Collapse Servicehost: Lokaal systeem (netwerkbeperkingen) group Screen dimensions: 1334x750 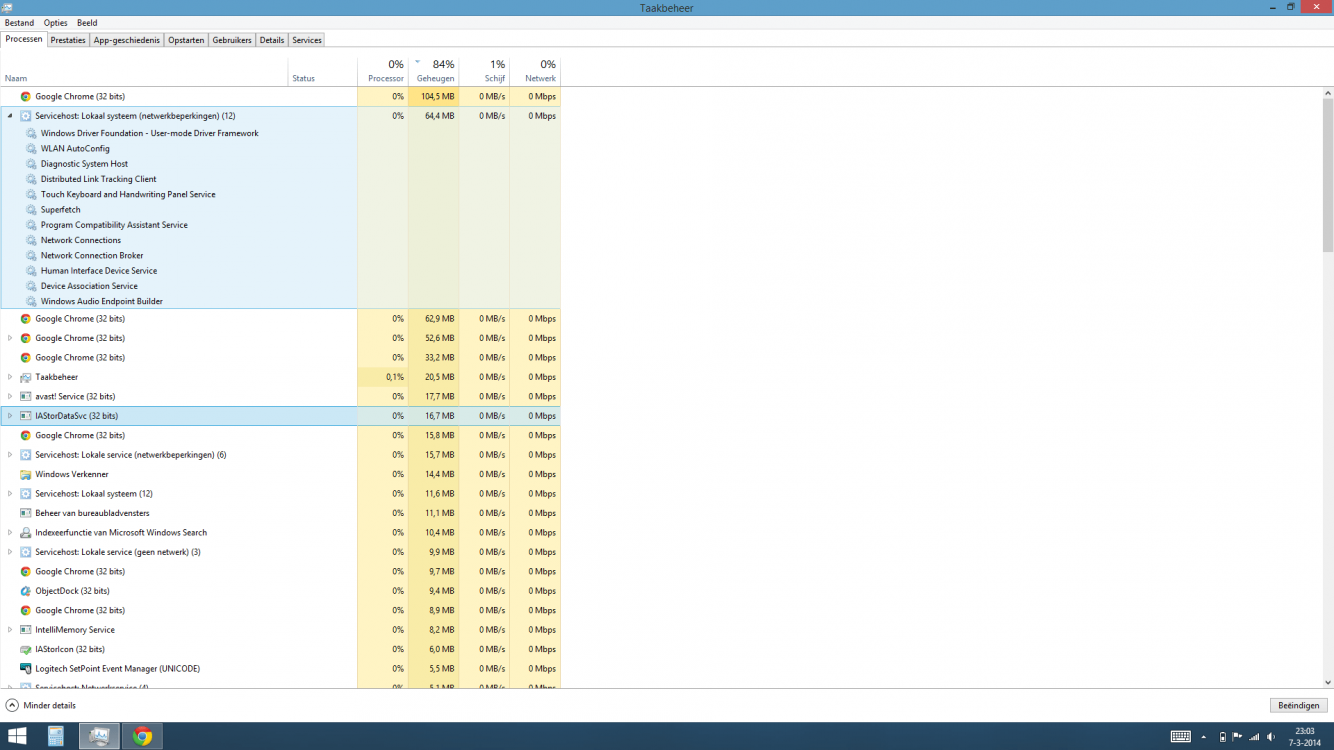click(x=10, y=116)
